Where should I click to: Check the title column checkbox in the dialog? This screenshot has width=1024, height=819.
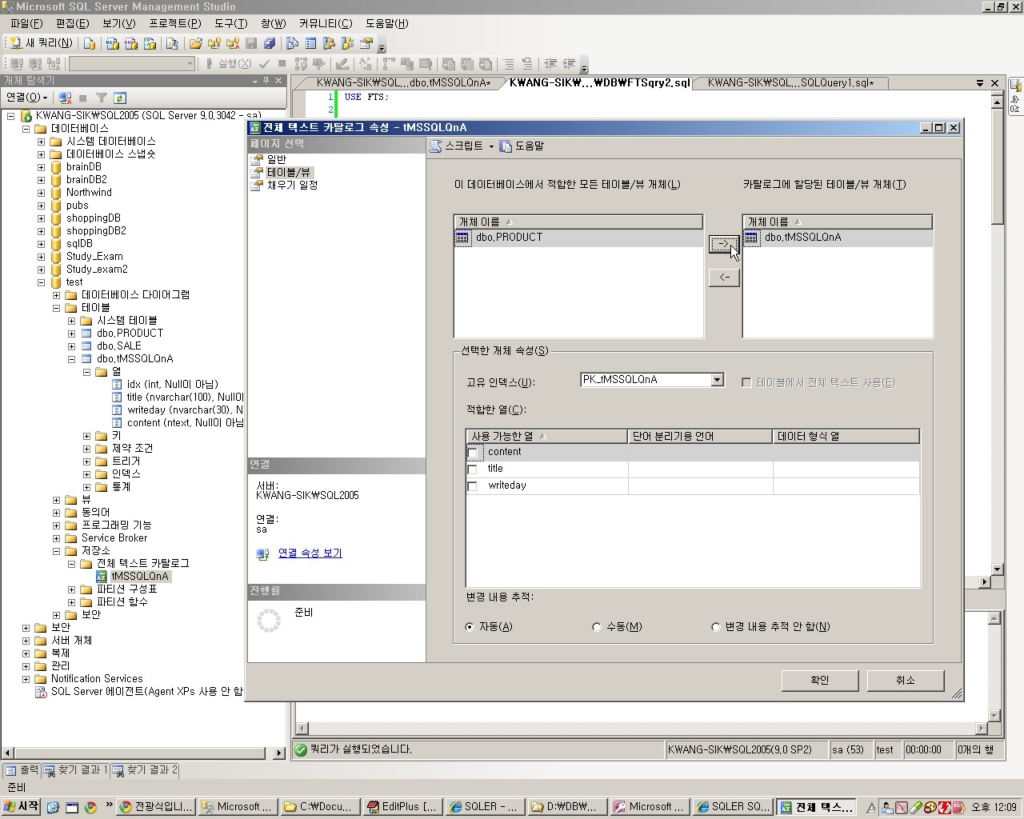pos(473,469)
